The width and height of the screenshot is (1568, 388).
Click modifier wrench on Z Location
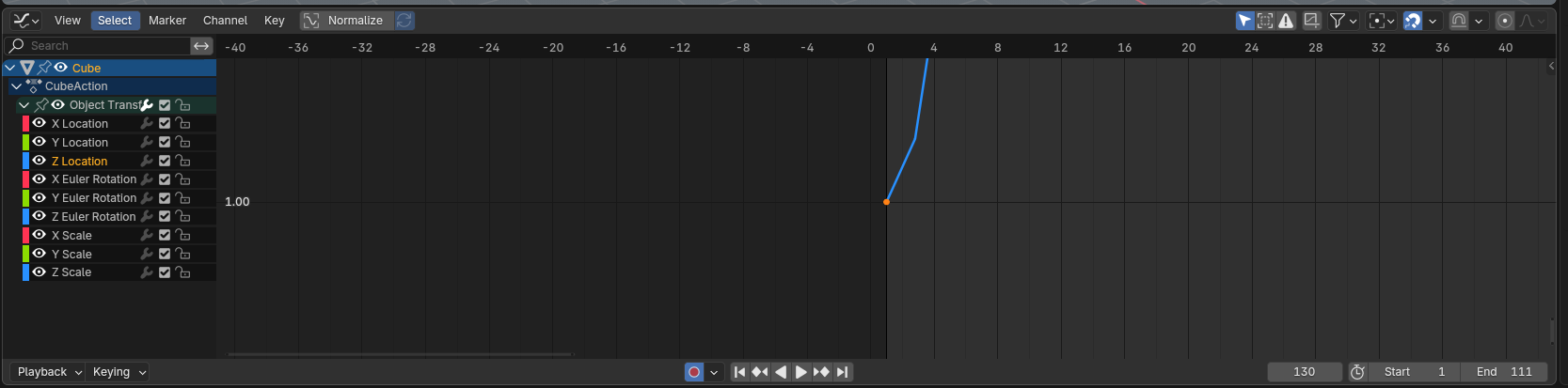tap(147, 161)
